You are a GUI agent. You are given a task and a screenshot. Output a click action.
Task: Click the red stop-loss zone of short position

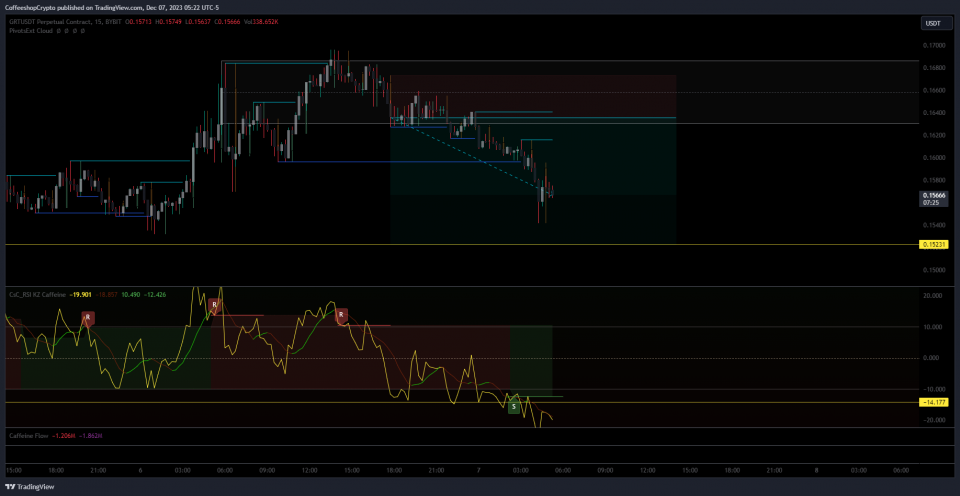pyautogui.click(x=532, y=97)
